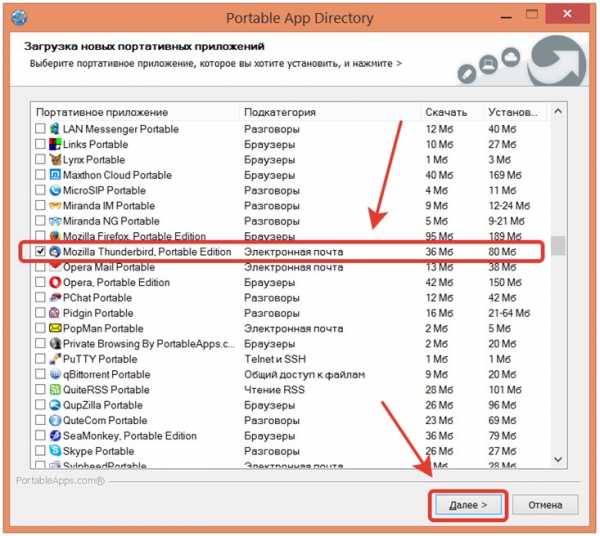Click the Lynx Portable icon
This screenshot has height=536, width=600.
(x=55, y=160)
